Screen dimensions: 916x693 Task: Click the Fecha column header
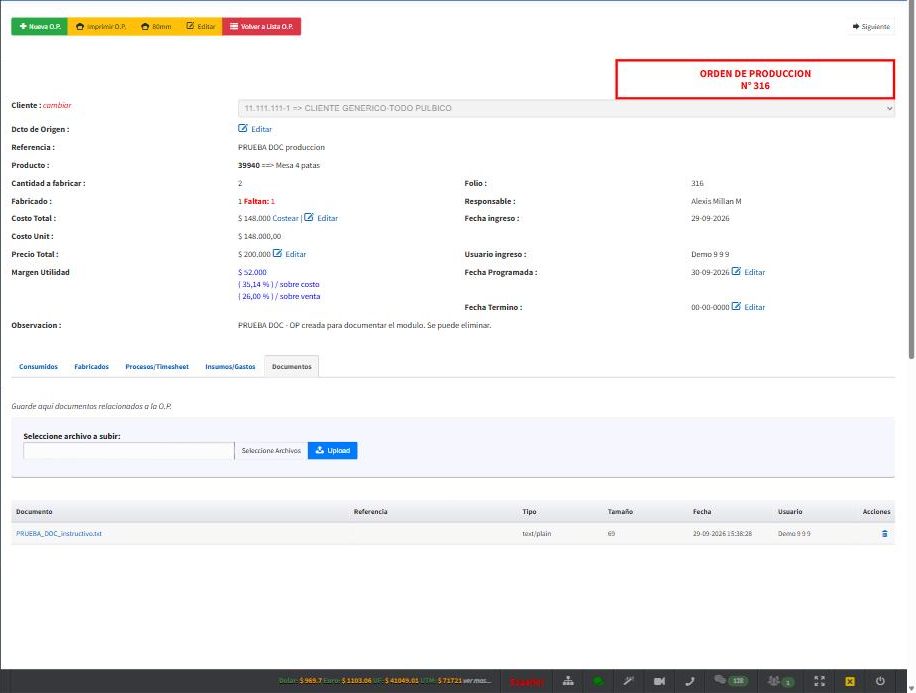[702, 511]
